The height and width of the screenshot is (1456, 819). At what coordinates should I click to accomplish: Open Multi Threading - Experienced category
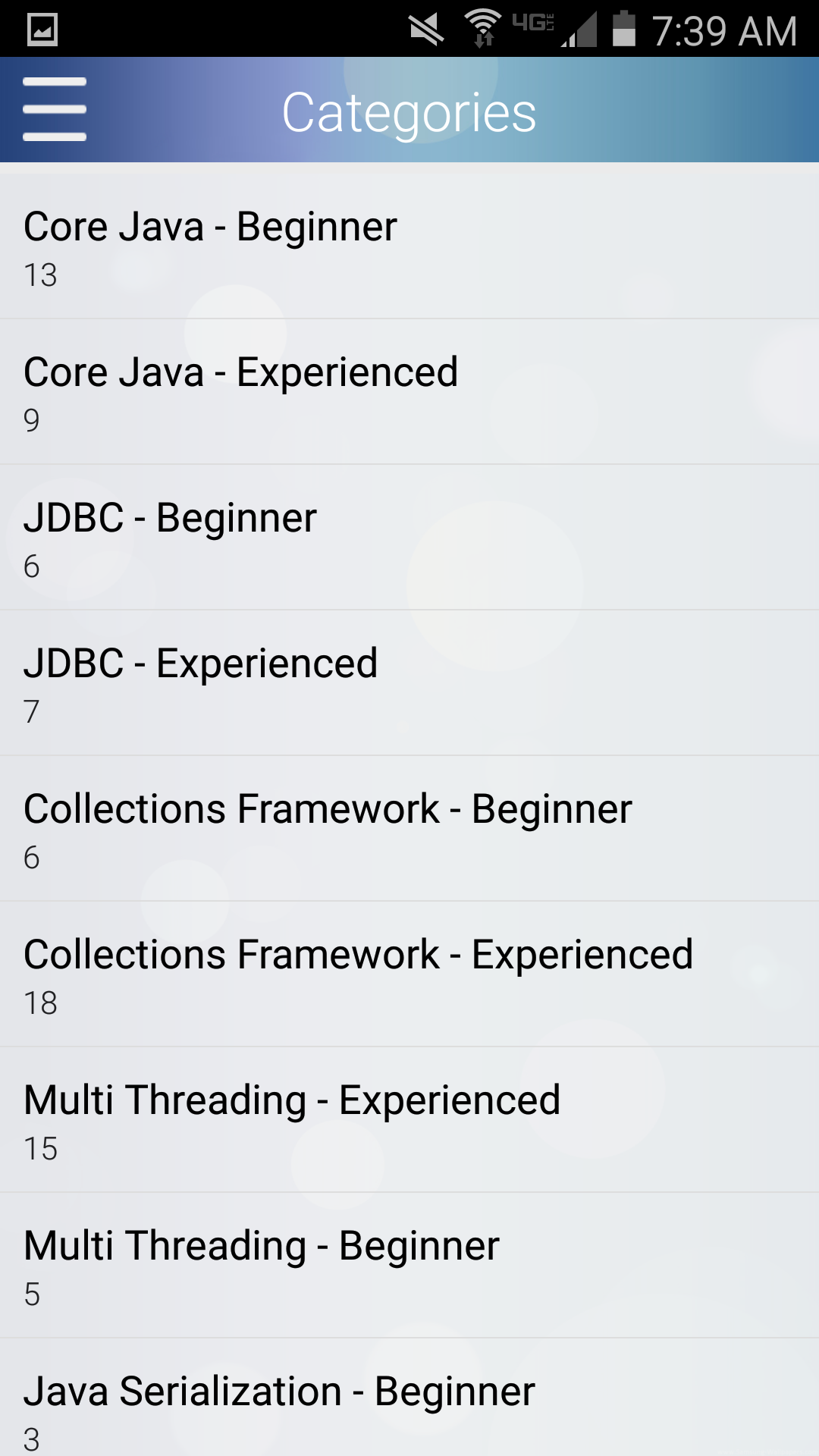(409, 1119)
